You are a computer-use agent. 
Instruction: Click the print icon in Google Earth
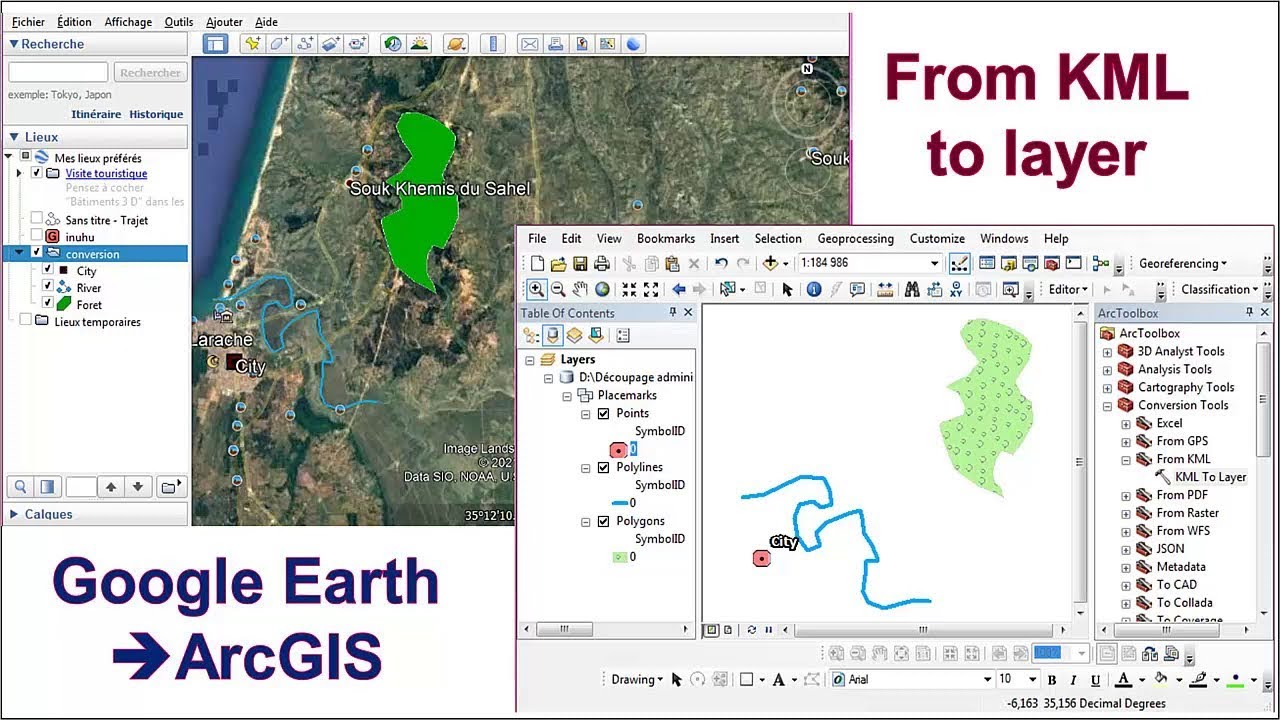point(555,44)
